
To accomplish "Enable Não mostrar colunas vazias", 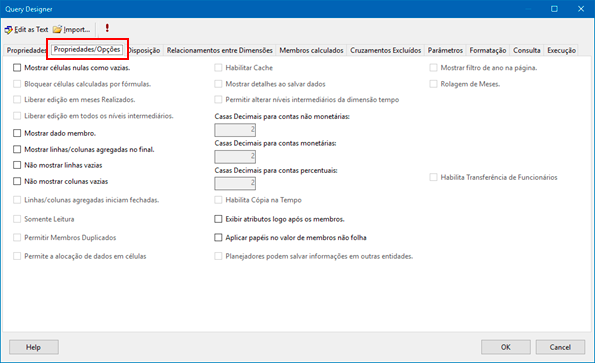I will [17, 181].
